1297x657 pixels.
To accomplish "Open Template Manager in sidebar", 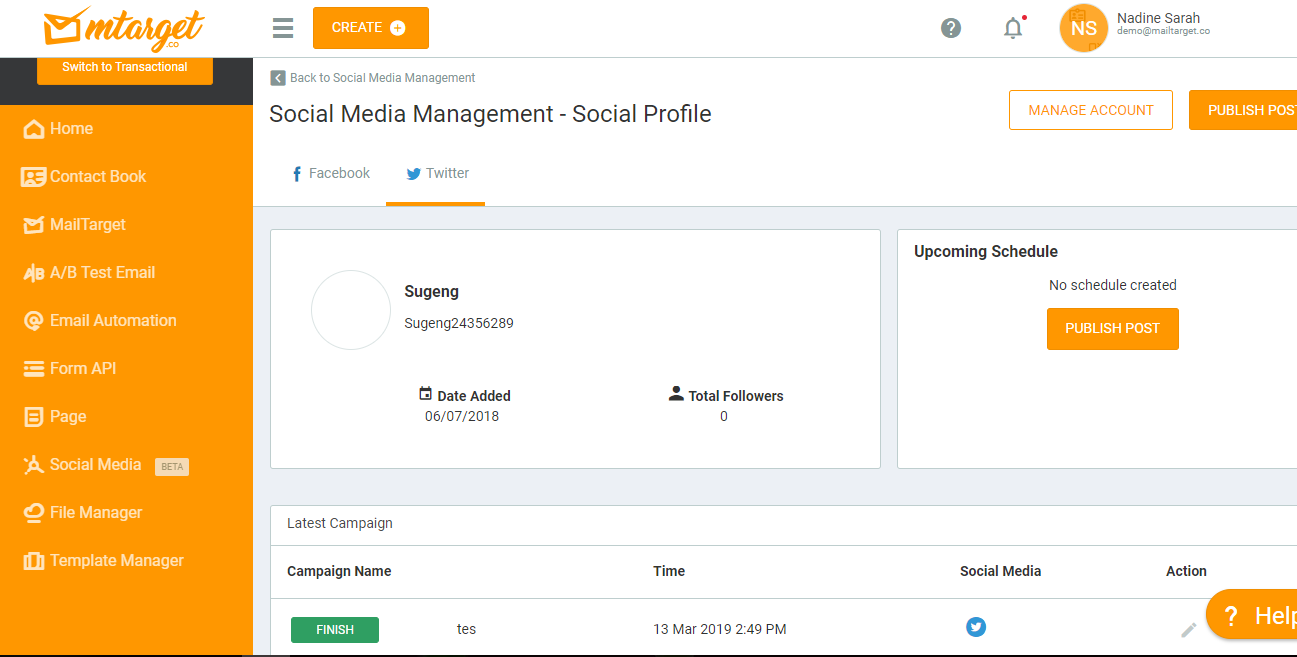I will pos(116,561).
